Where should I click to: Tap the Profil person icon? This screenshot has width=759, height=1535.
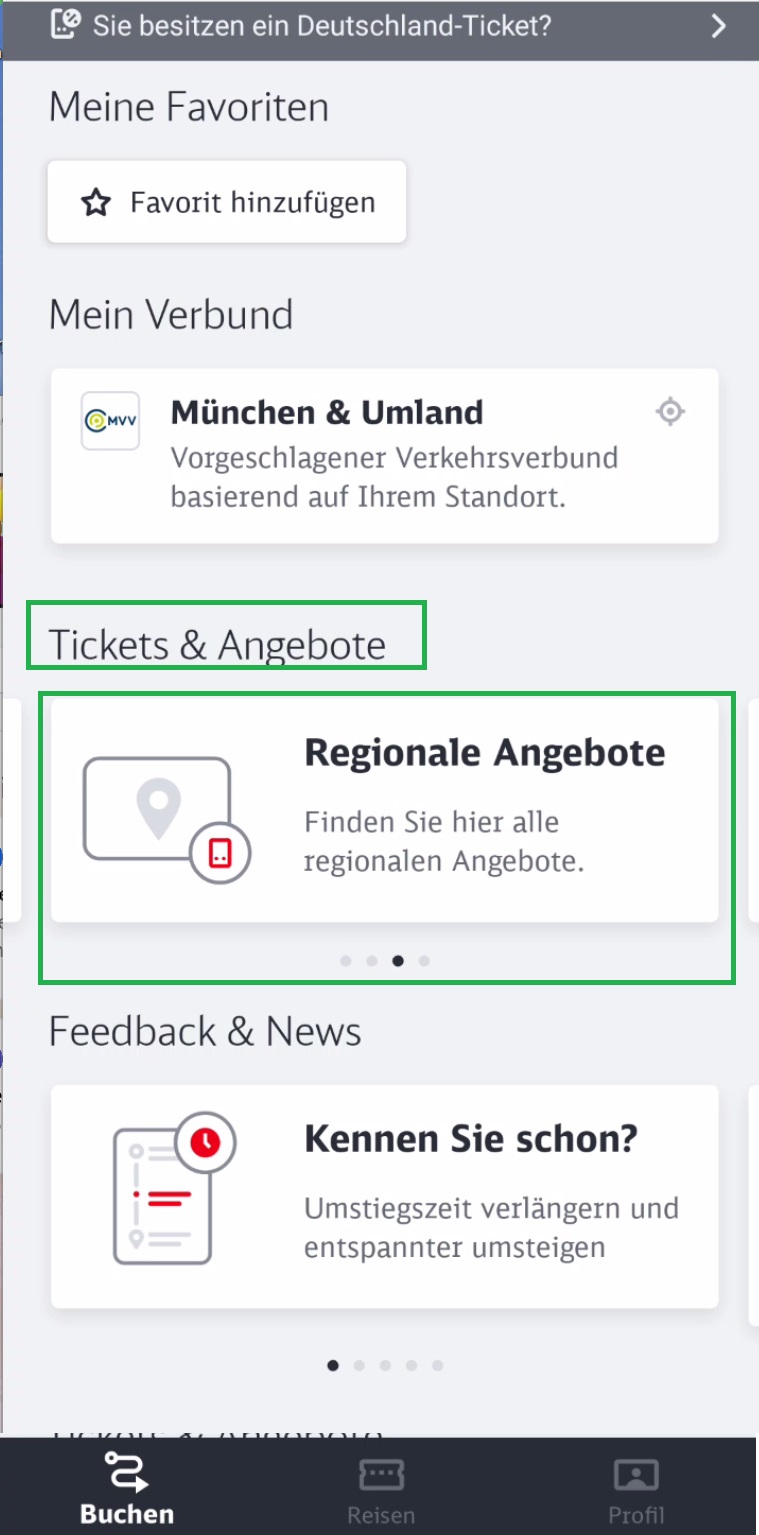(636, 1476)
